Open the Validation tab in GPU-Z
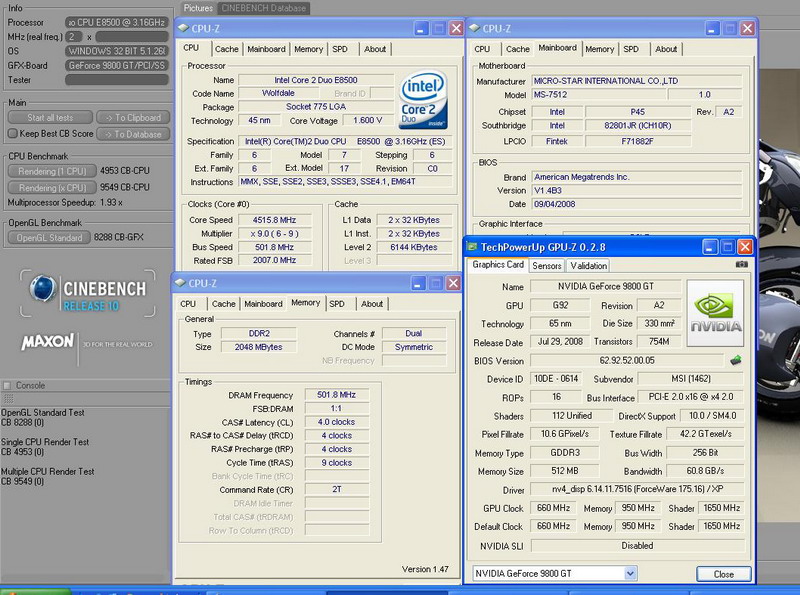Screen dimensions: 800x595 point(588,266)
